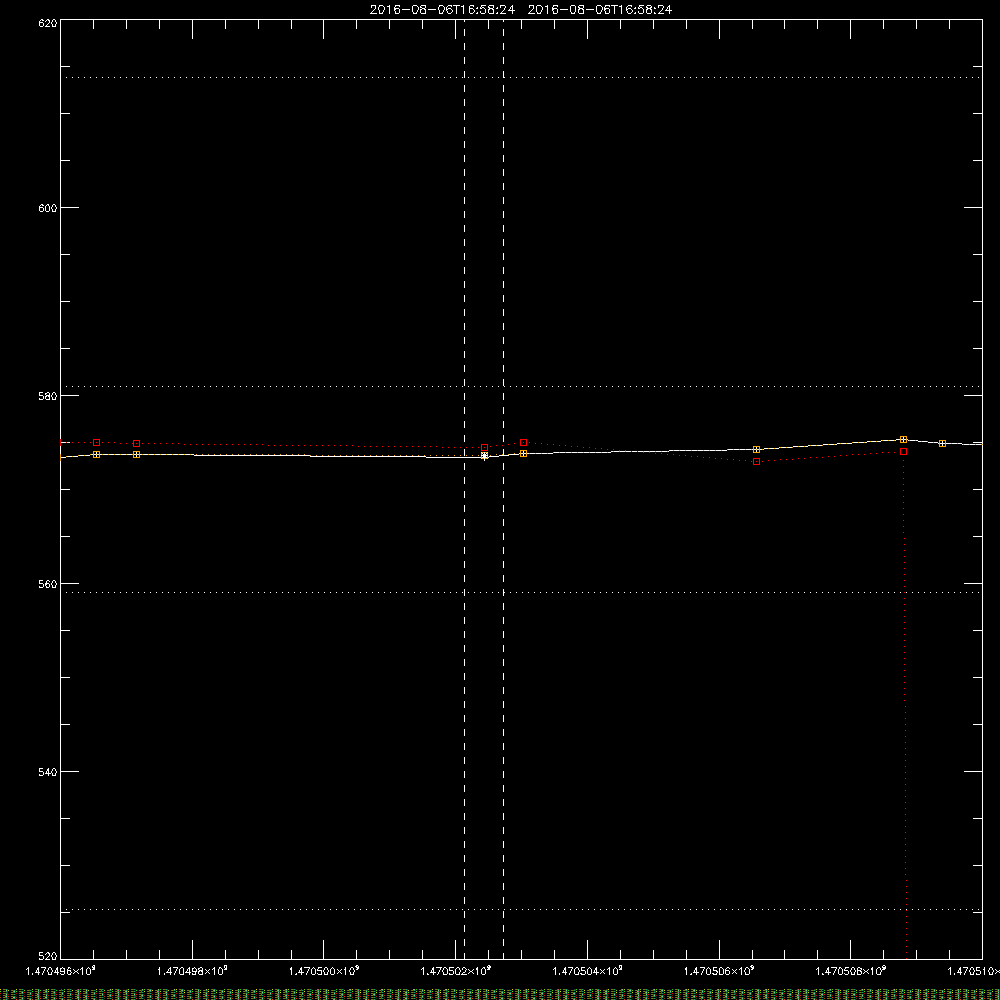The width and height of the screenshot is (1000, 1000).
Task: Click the left white dashed vertical line
Action: pyautogui.click(x=464, y=489)
